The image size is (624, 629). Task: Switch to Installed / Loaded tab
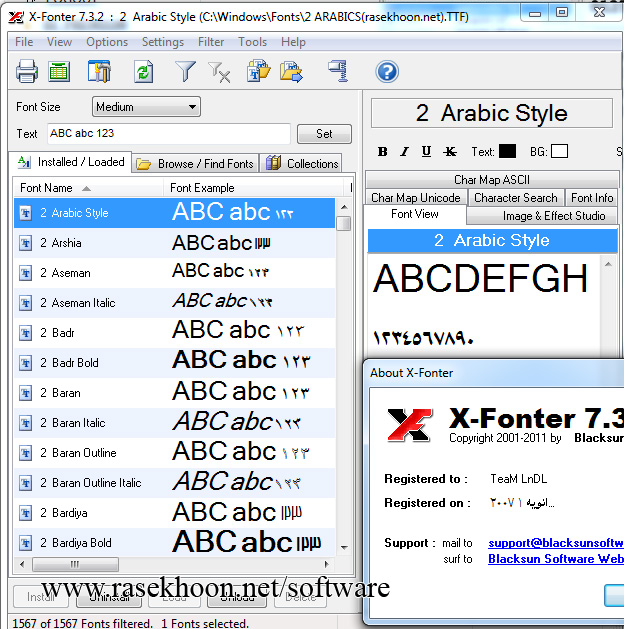pos(71,162)
